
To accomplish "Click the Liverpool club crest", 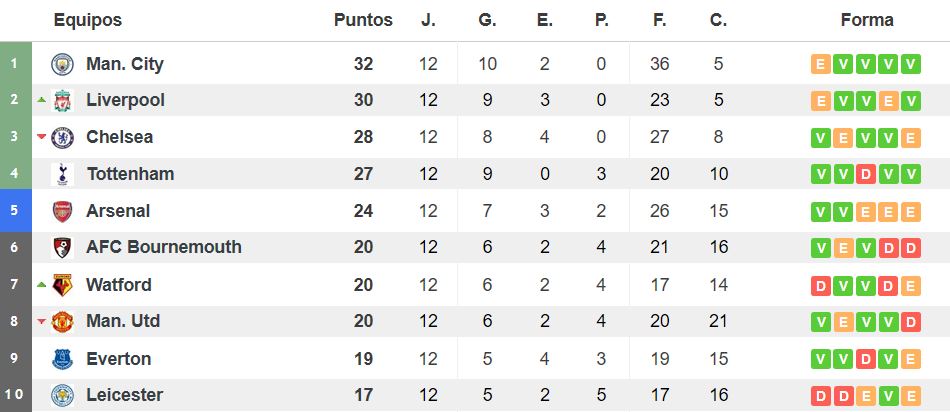I will pyautogui.click(x=62, y=101).
